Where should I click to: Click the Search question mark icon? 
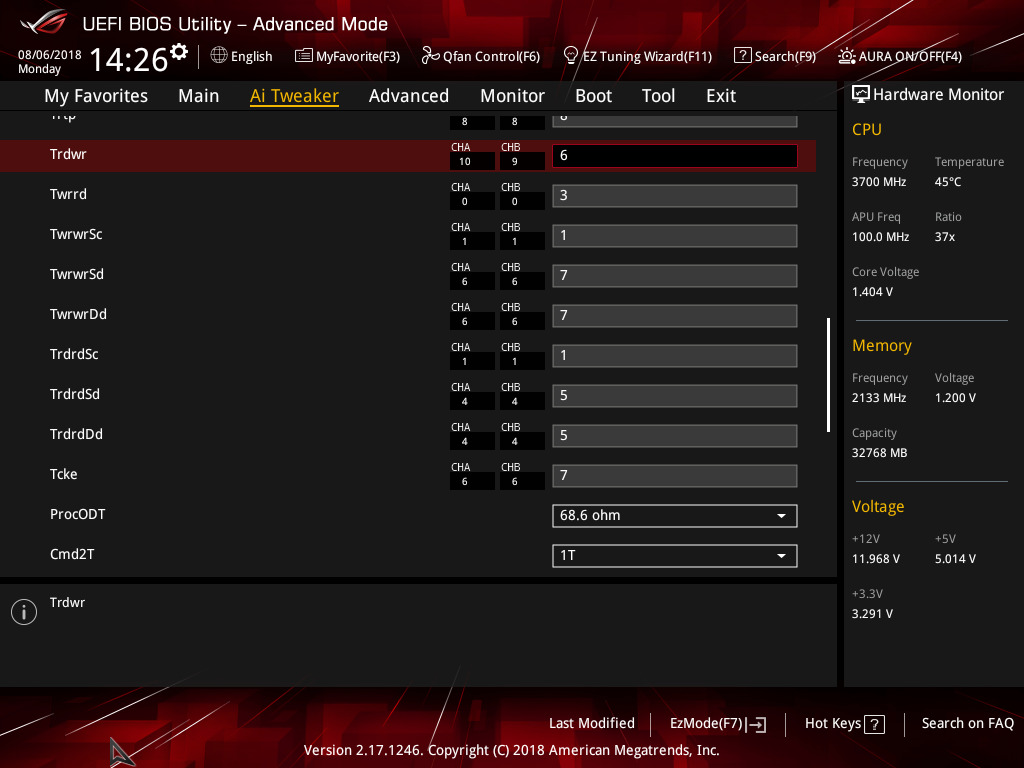[743, 56]
